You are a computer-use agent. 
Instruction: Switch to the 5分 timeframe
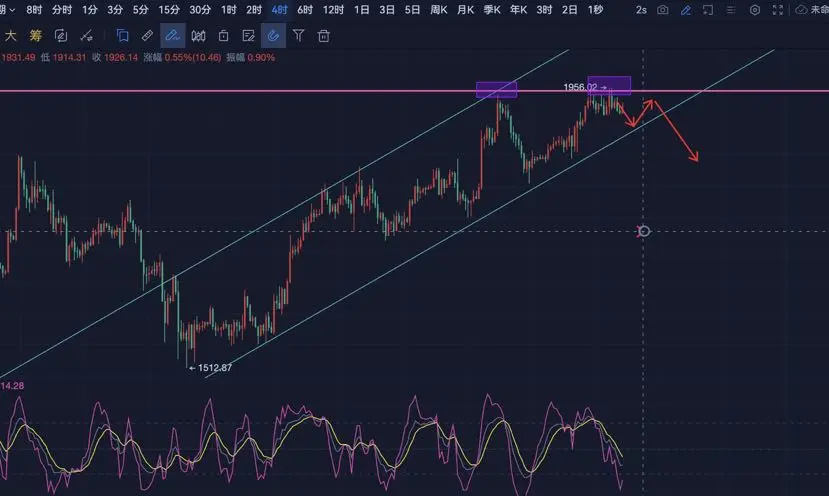tap(141, 10)
